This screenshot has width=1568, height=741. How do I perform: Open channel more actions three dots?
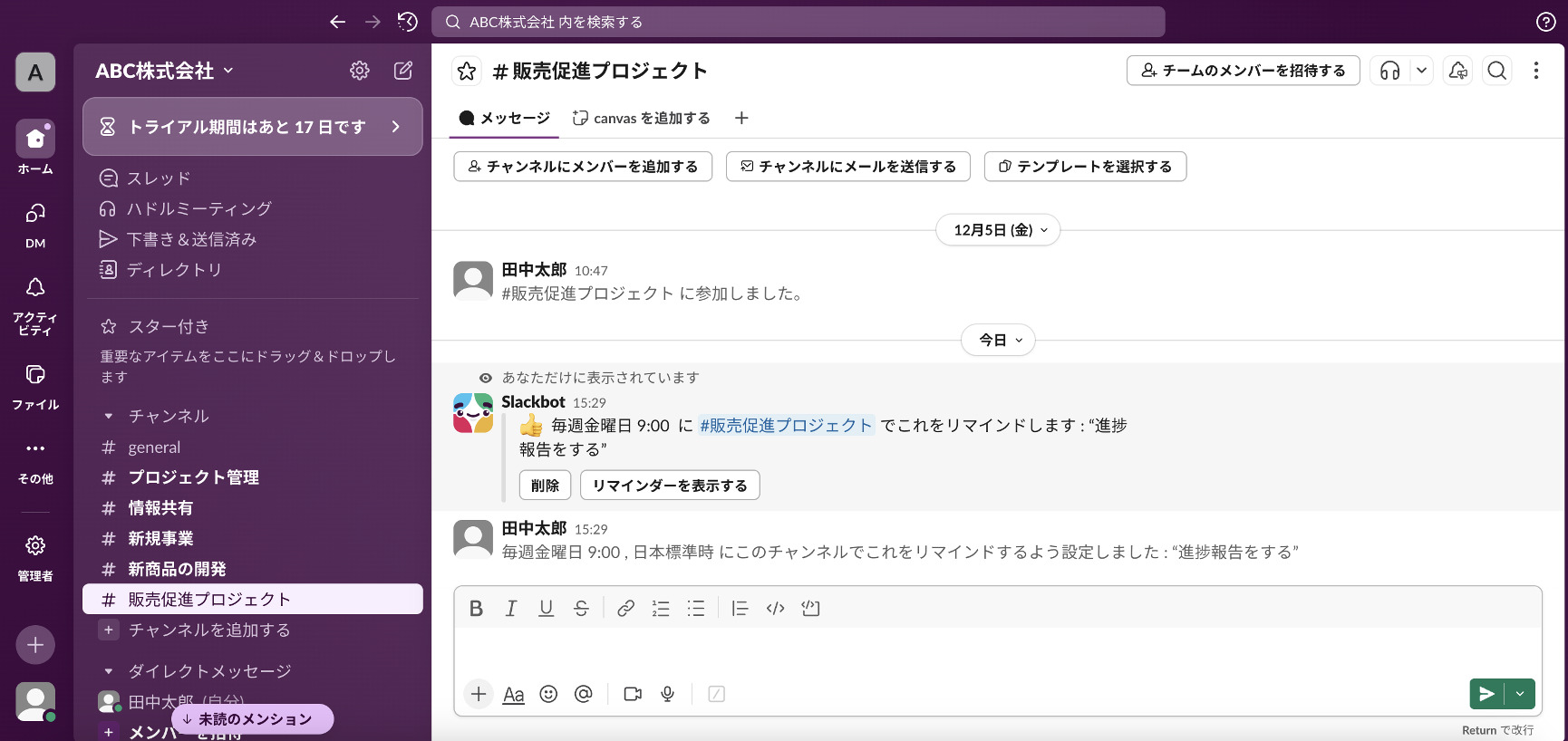click(x=1536, y=71)
